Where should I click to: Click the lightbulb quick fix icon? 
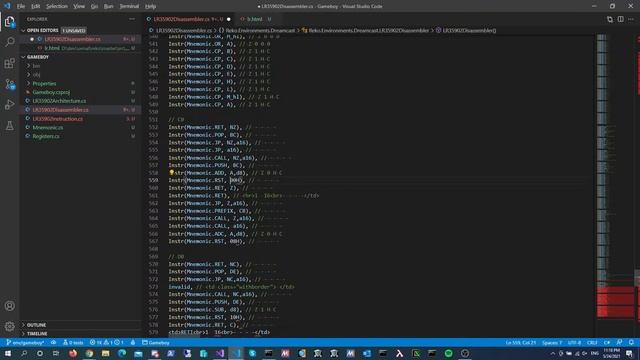(x=171, y=173)
